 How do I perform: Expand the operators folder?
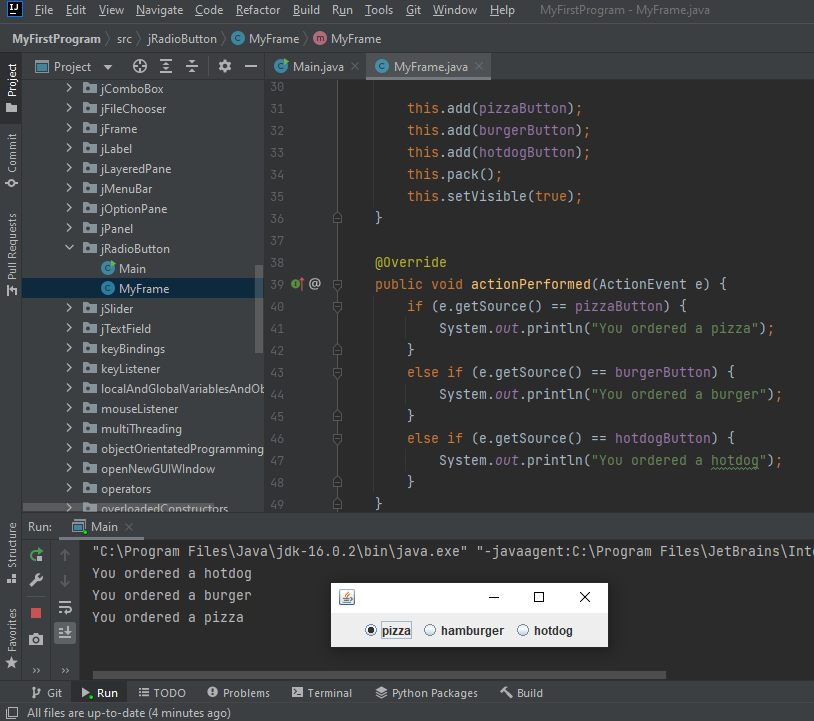(x=68, y=488)
